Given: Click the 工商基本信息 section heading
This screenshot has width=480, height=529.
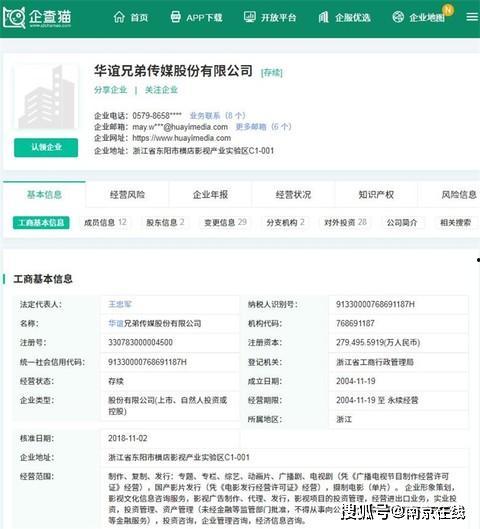Looking at the screenshot, I should click(43, 279).
